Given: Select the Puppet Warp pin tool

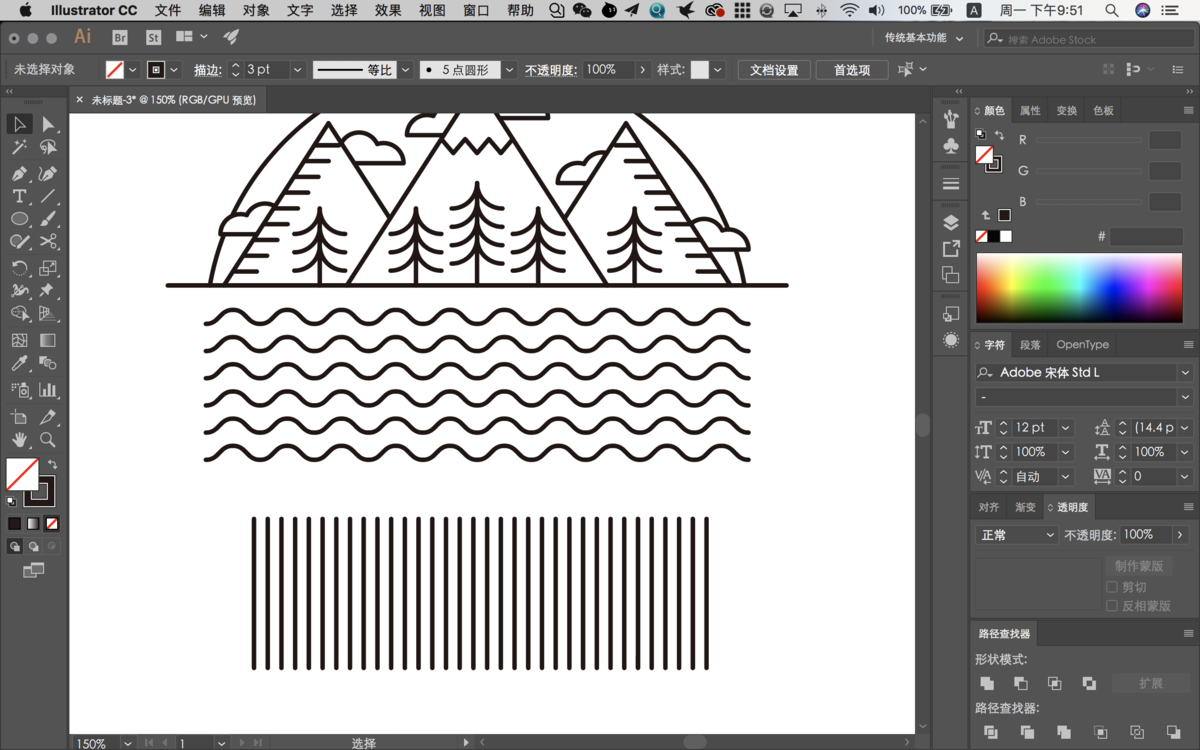Looking at the screenshot, I should point(47,291).
